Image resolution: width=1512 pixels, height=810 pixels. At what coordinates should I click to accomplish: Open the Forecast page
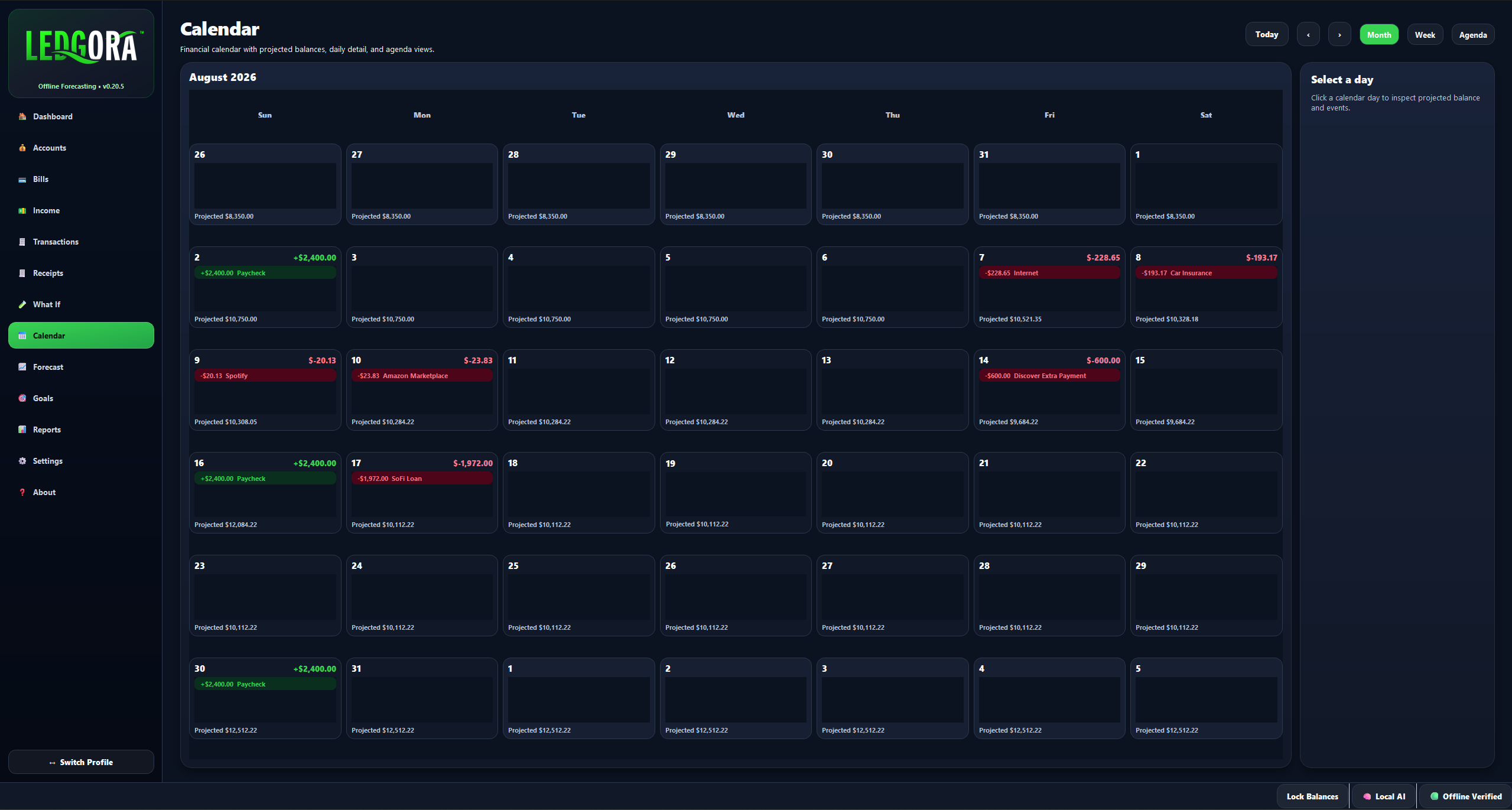[x=82, y=367]
